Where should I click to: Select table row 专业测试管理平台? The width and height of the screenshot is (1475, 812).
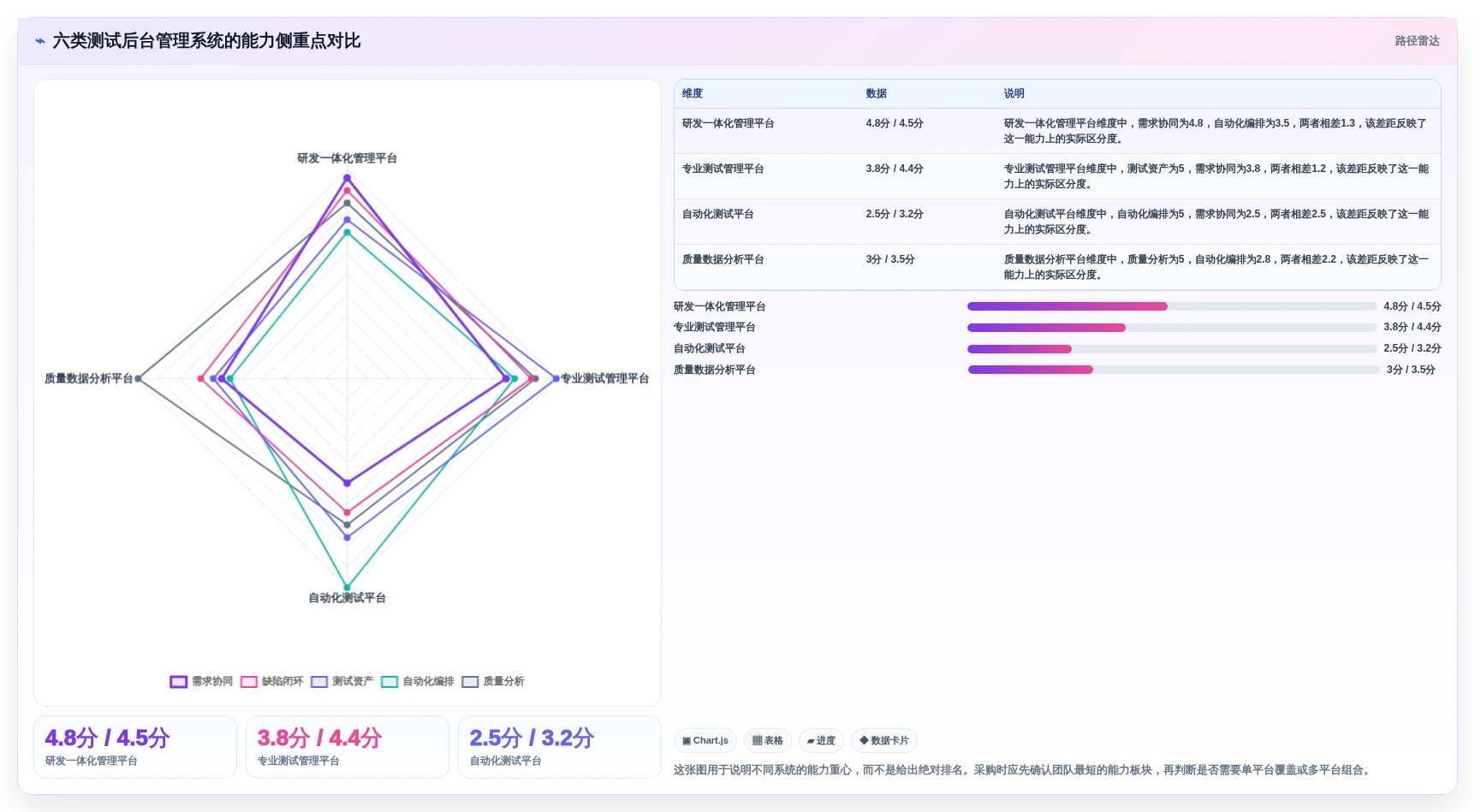1057,176
